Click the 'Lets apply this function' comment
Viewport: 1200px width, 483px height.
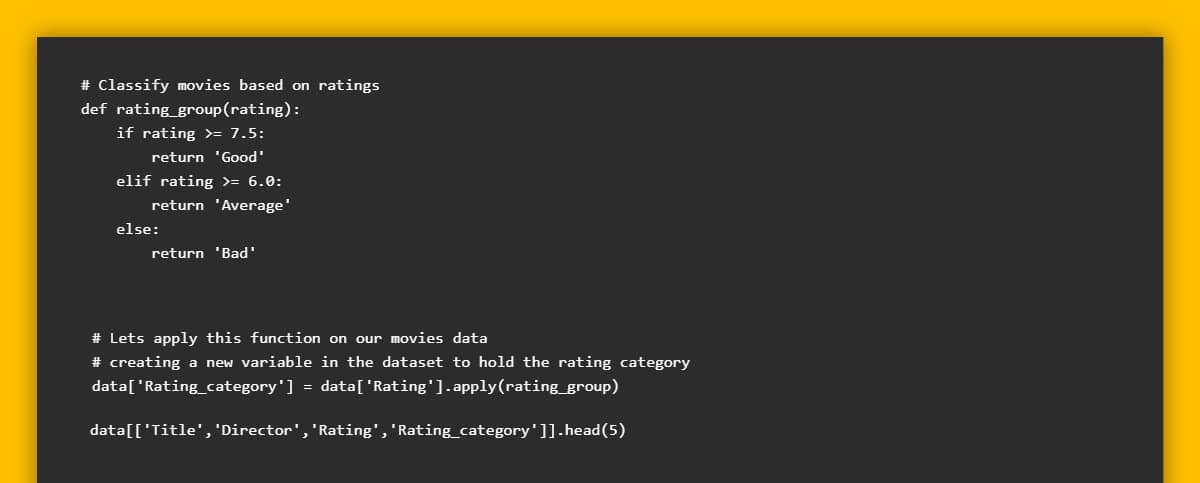289,338
